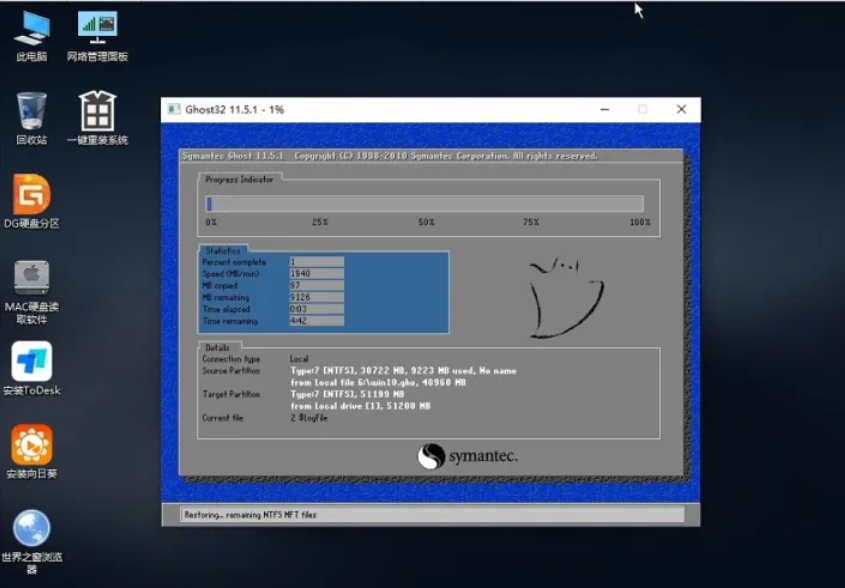The height and width of the screenshot is (588, 845).
Task: Maximize the Ghost32 window
Action: tap(642, 109)
